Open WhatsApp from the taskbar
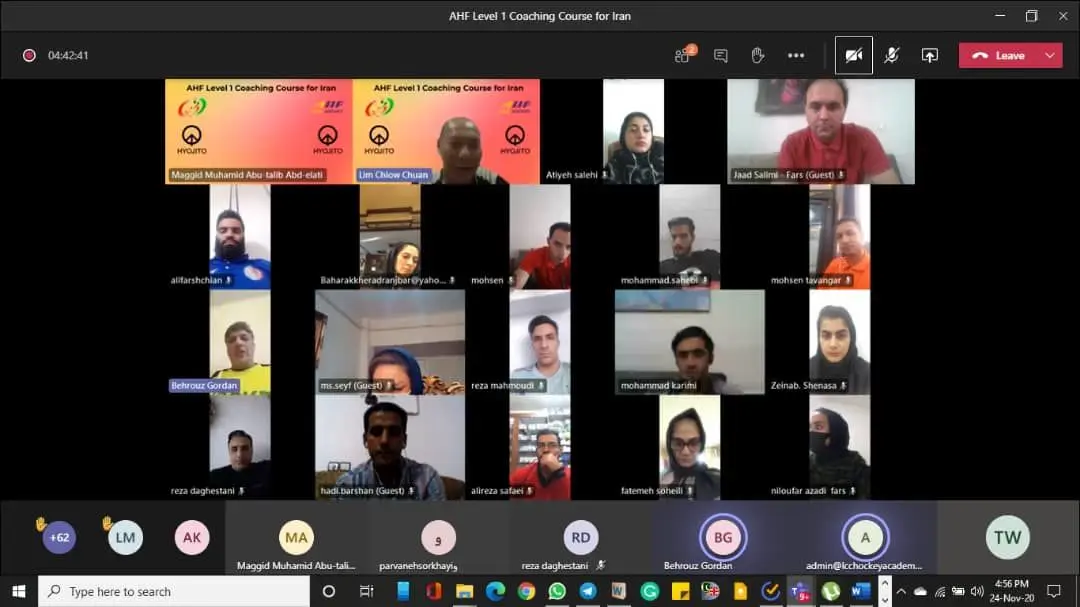Screen dimensions: 1080x607 [x=557, y=591]
